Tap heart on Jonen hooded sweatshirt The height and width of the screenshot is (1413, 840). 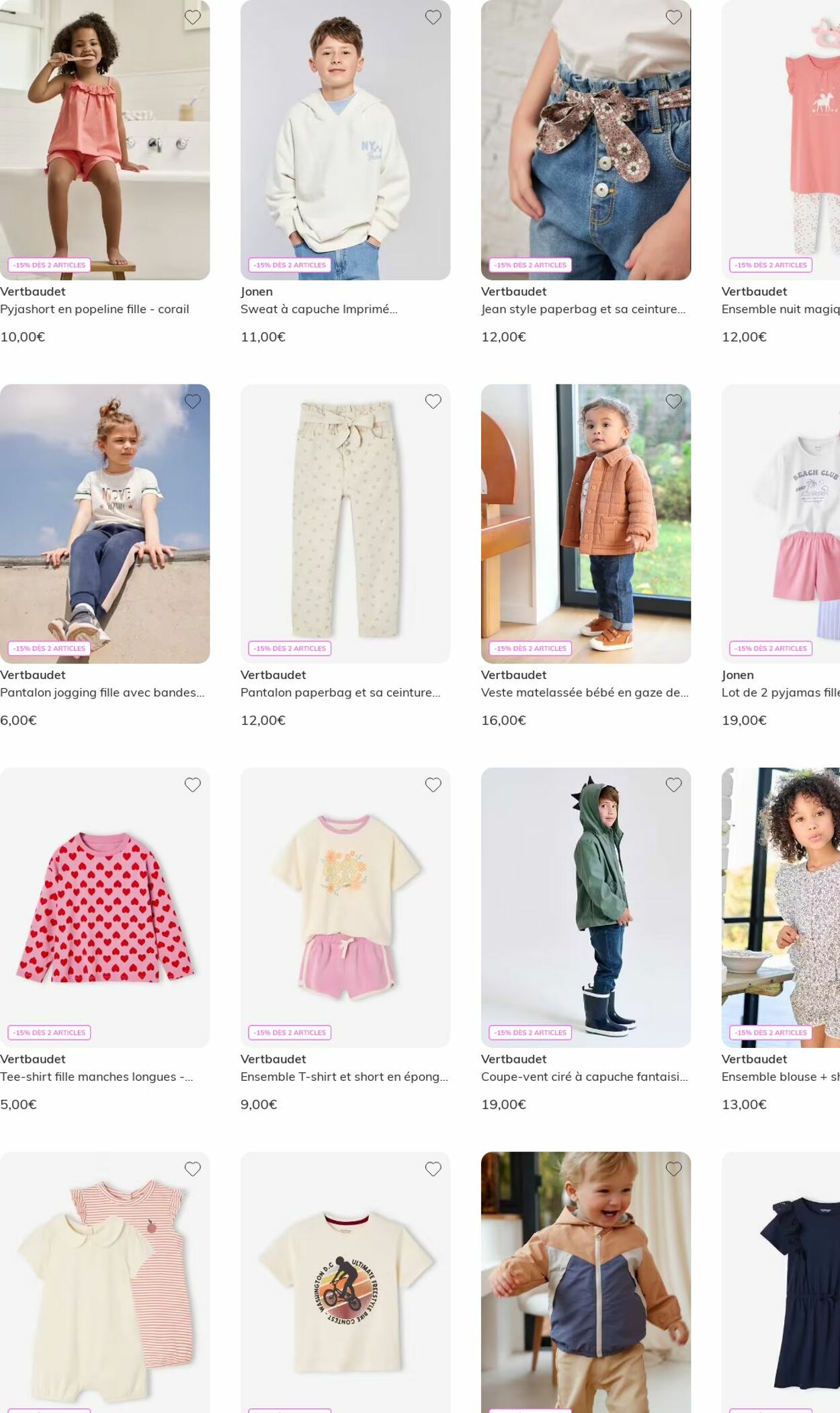[x=433, y=17]
